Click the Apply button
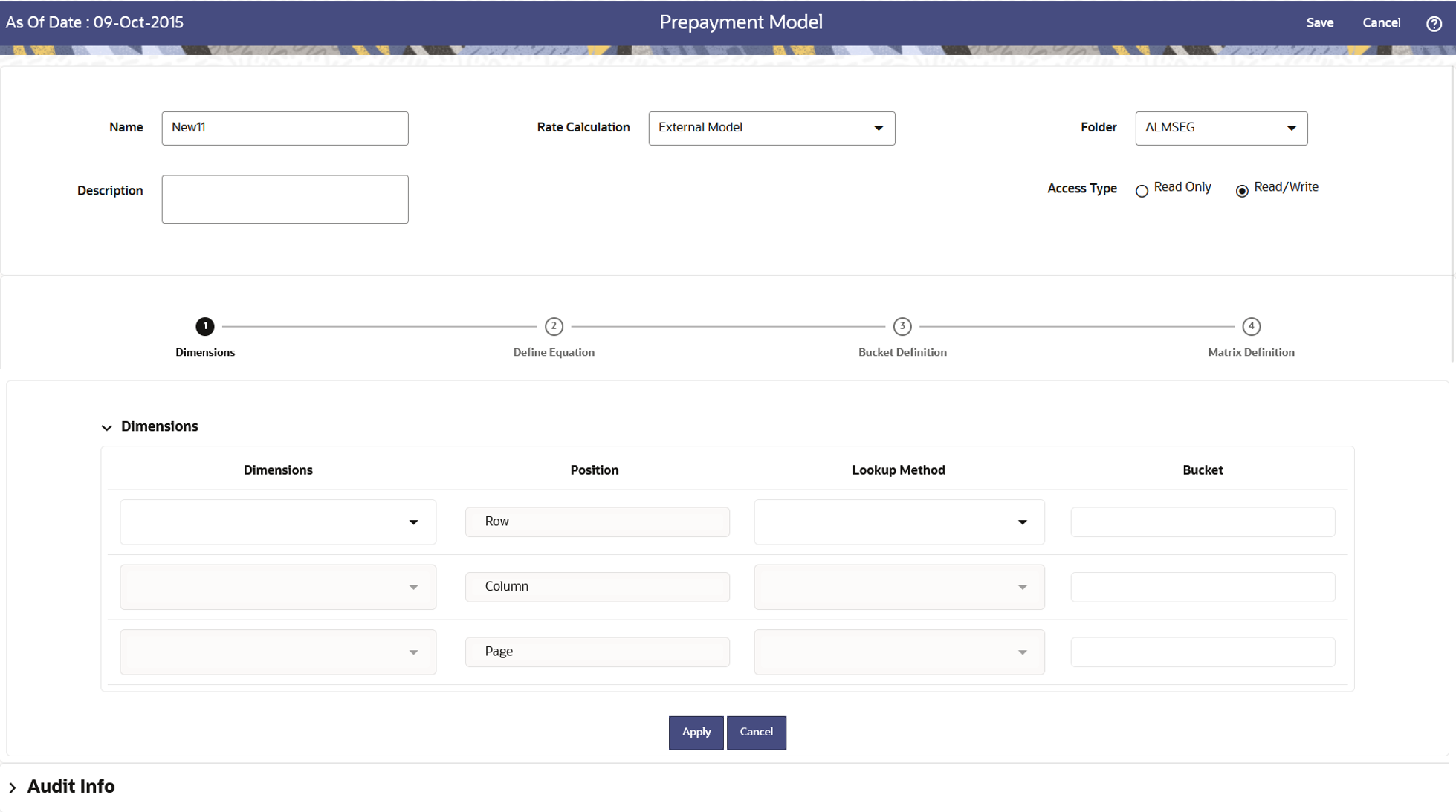 point(696,732)
